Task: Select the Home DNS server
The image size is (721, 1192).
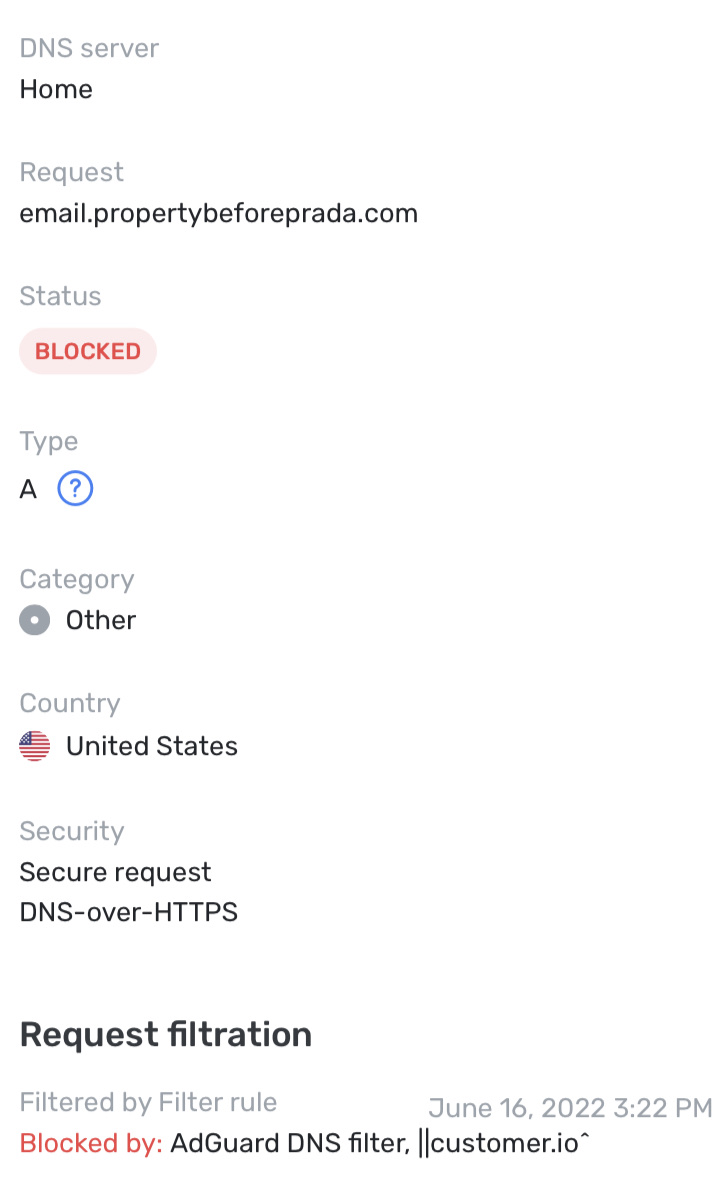Action: (55, 89)
